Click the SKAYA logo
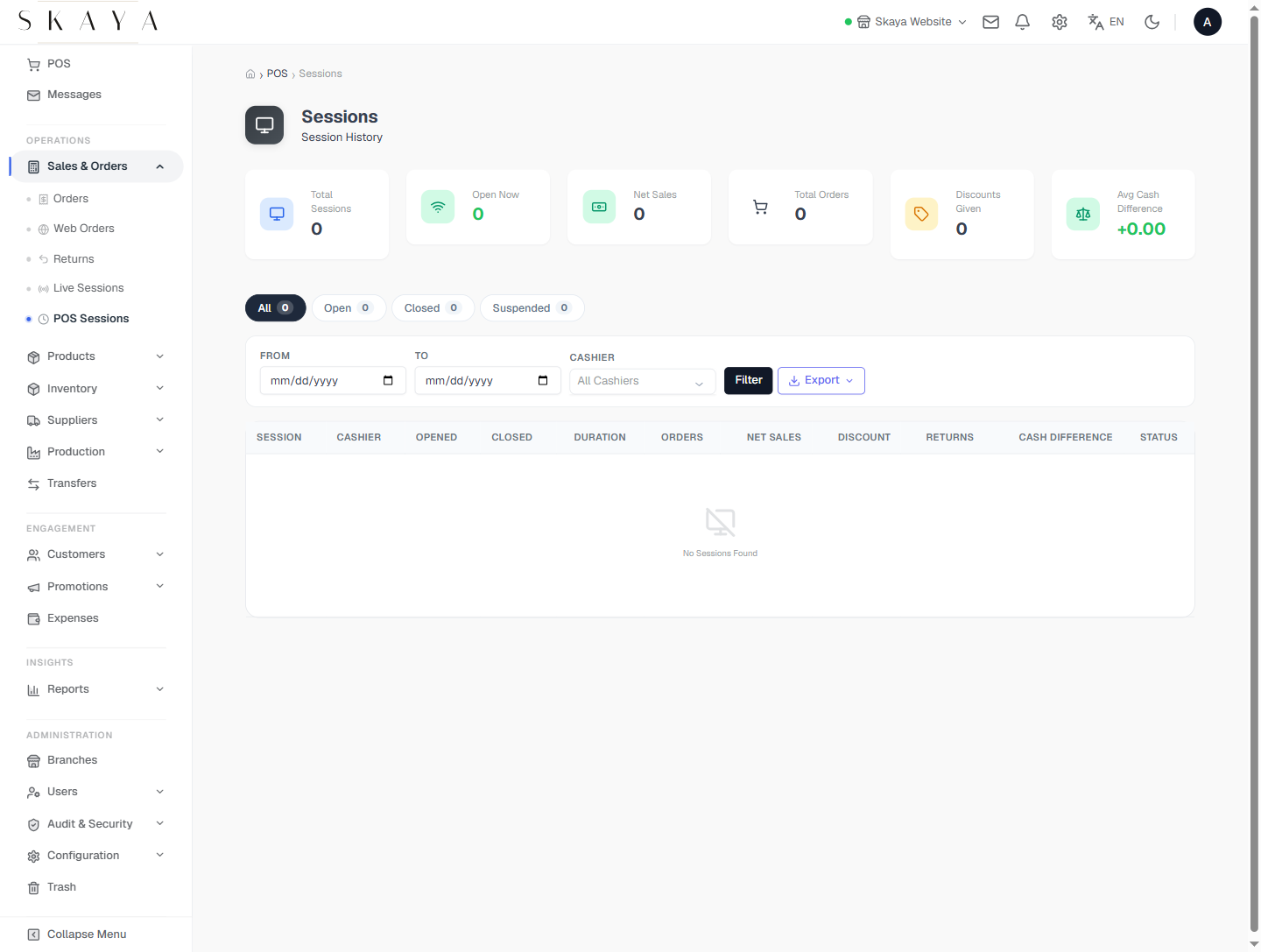Screen dimensions: 1261x952 [88, 21]
